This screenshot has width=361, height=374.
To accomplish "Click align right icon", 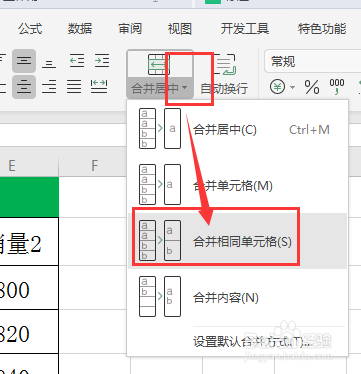I will 49,87.
